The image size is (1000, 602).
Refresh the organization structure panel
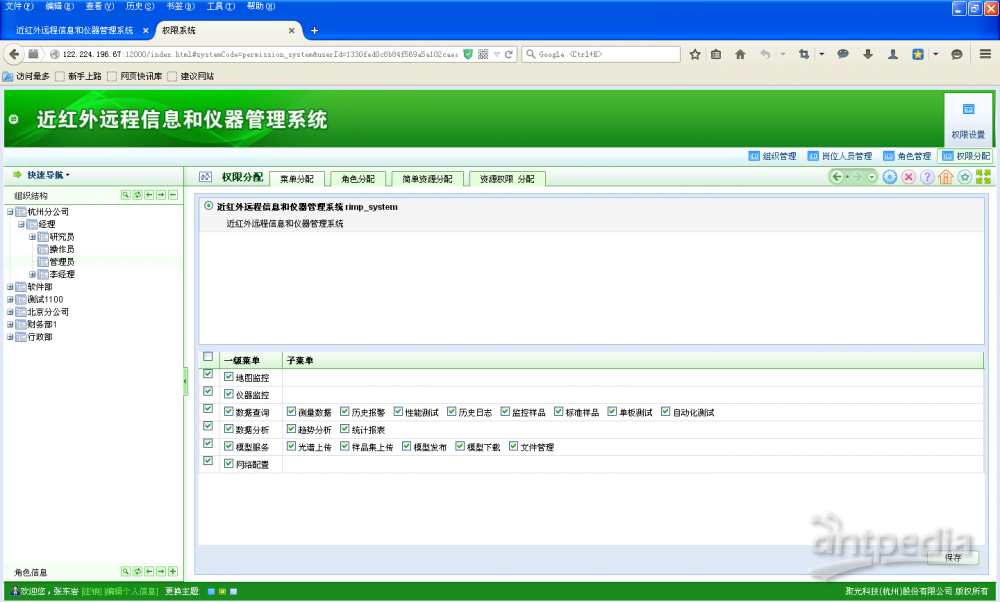click(x=138, y=195)
